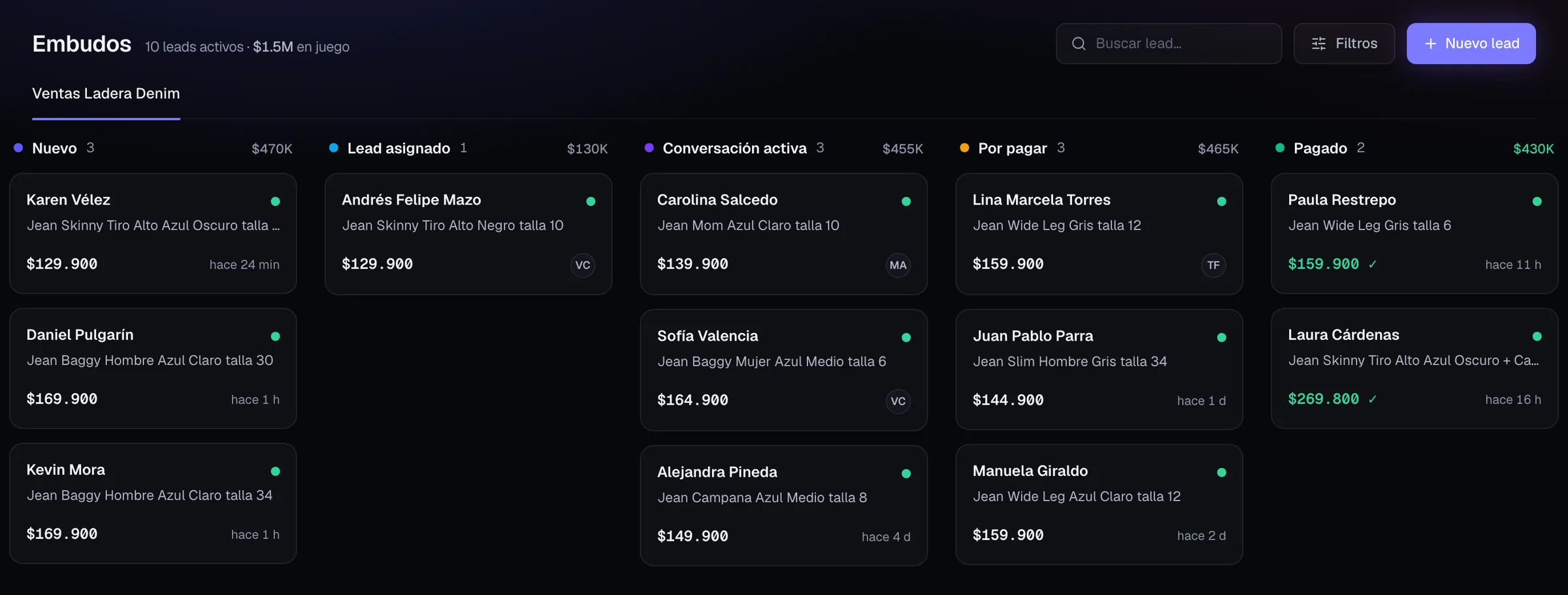Click 'Jean Campana Azul Medio talla 8' product text

point(762,498)
